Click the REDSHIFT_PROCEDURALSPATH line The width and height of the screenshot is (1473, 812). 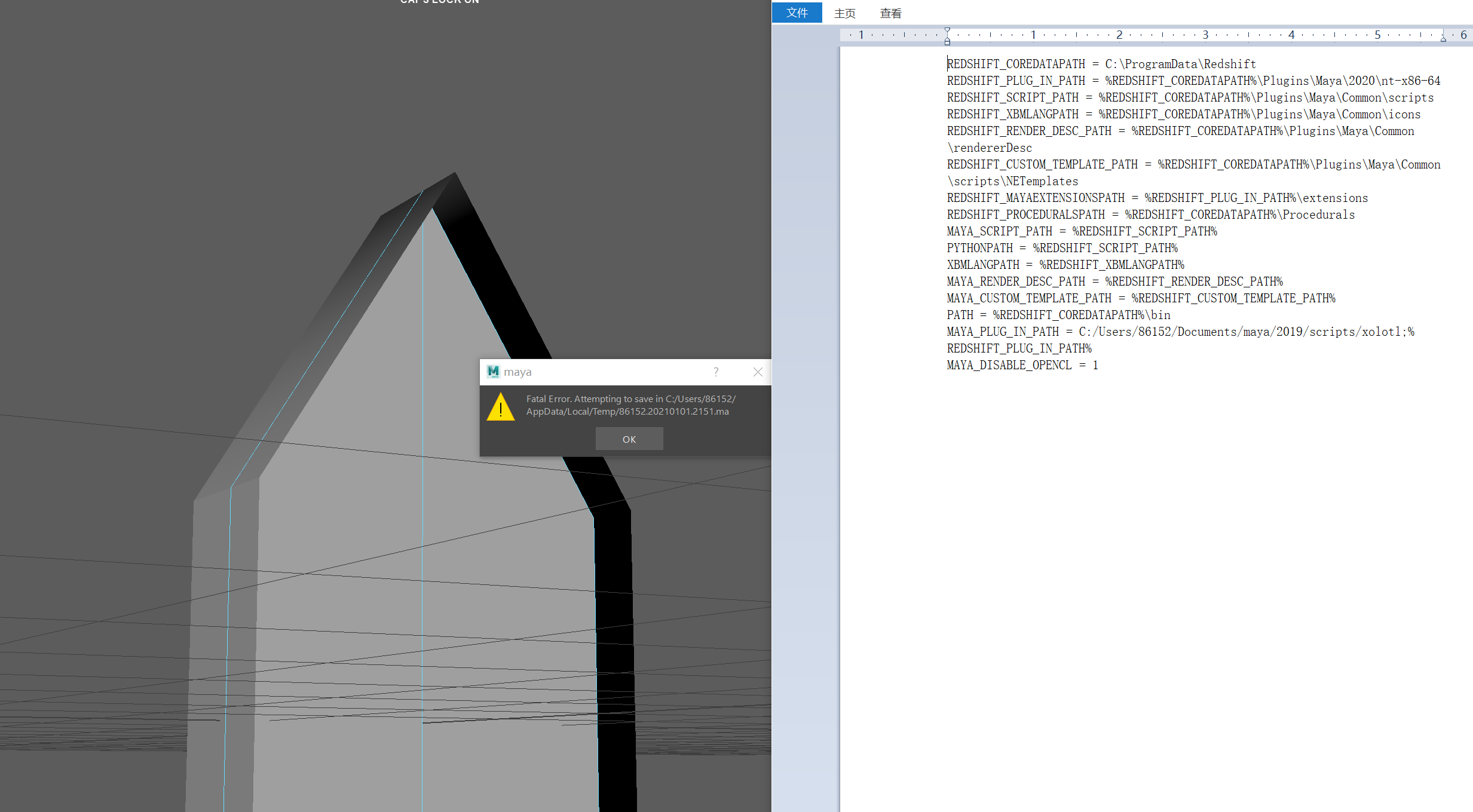click(x=1151, y=215)
